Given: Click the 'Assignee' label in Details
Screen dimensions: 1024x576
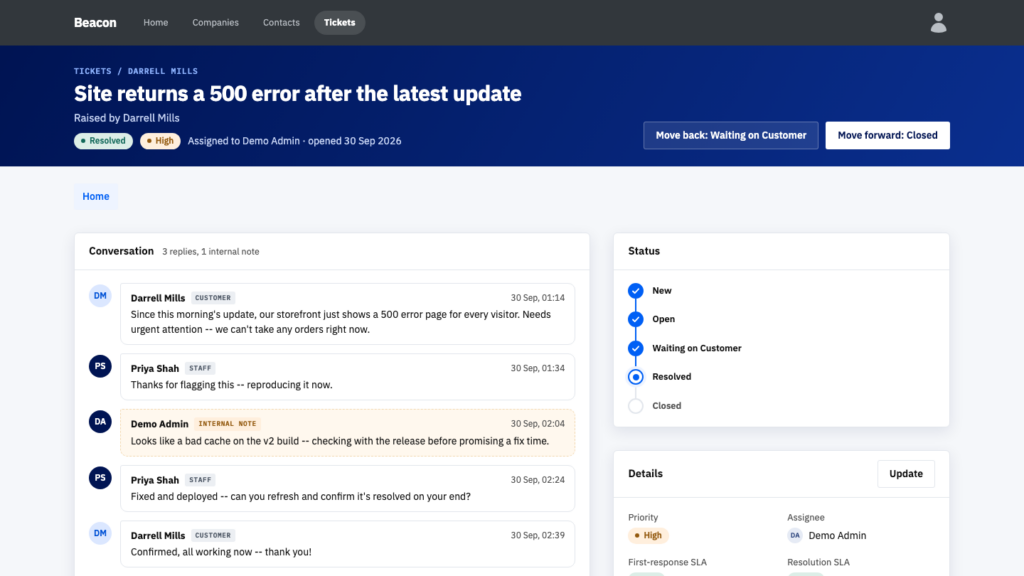Looking at the screenshot, I should tap(806, 518).
